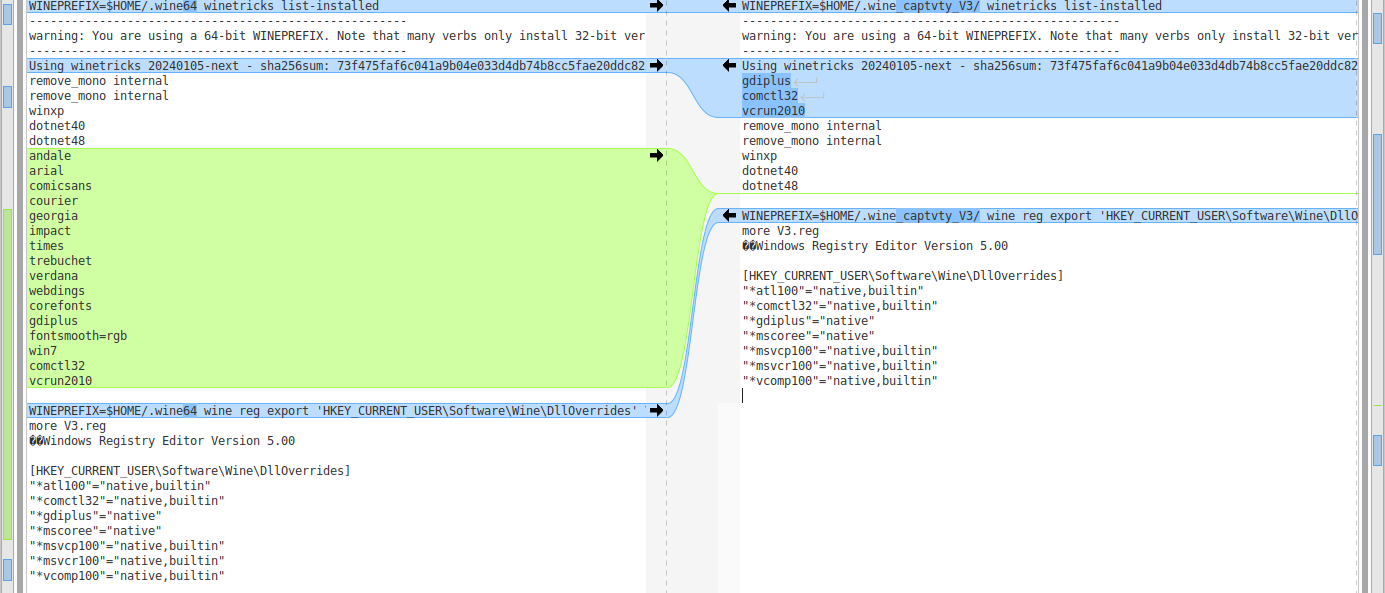Click 'Windows Registry Editor Version 5.00' in right pane
This screenshot has width=1385, height=593.
pos(880,246)
